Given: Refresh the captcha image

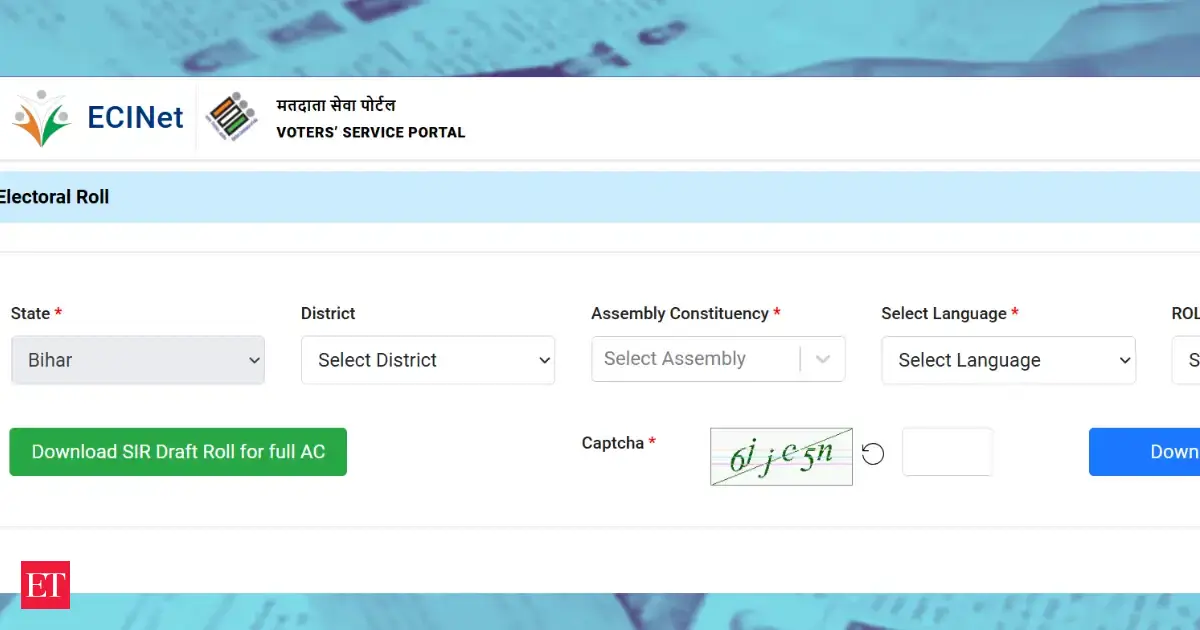Looking at the screenshot, I should (873, 455).
